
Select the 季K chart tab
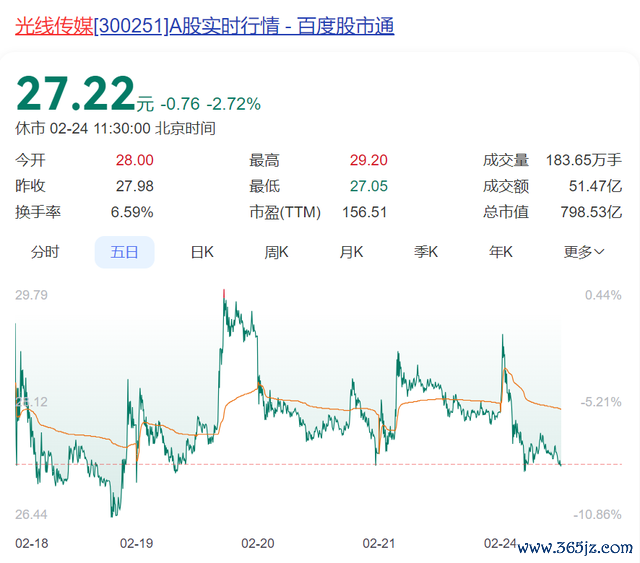click(426, 252)
